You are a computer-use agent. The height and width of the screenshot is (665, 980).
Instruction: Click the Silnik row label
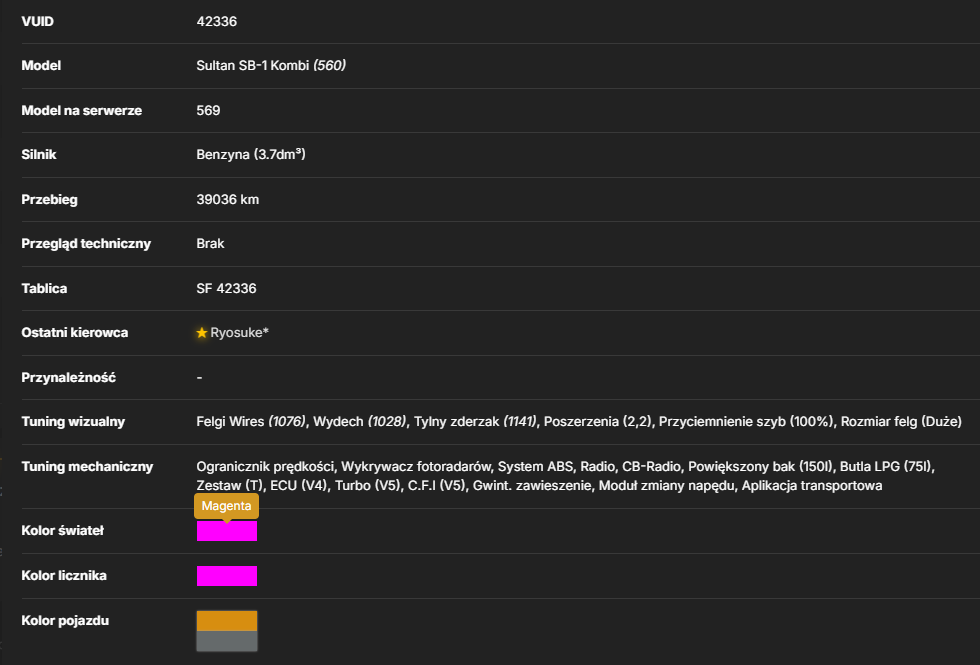coord(39,154)
